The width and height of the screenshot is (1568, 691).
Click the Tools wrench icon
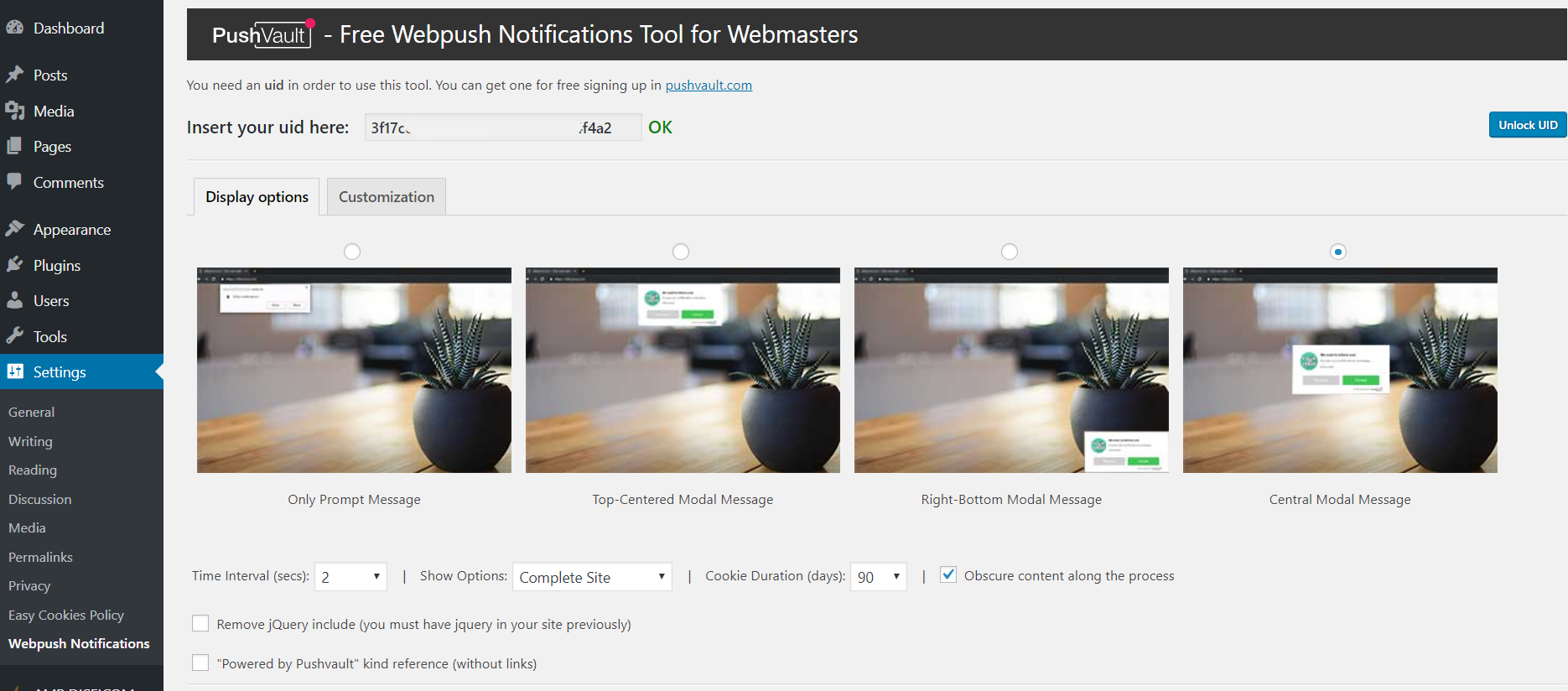(x=14, y=336)
